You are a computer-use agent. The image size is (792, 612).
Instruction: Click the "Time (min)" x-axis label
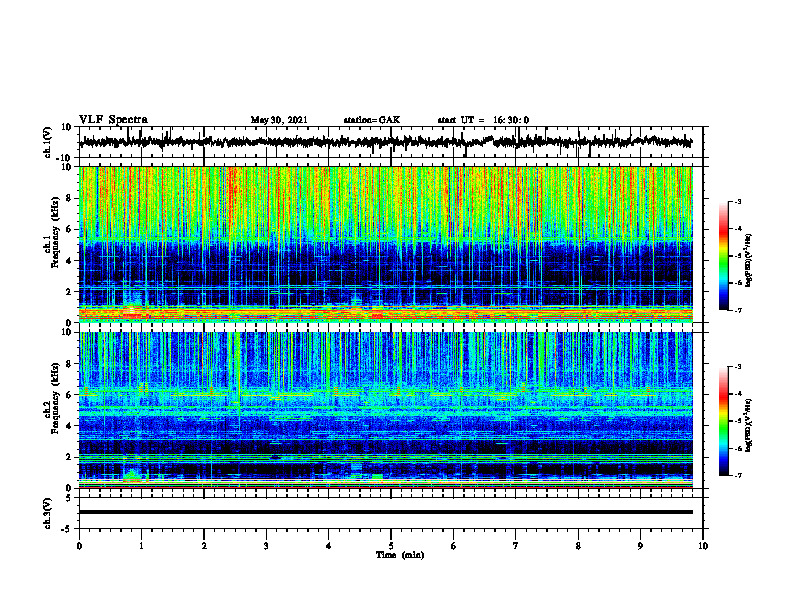[x=400, y=555]
